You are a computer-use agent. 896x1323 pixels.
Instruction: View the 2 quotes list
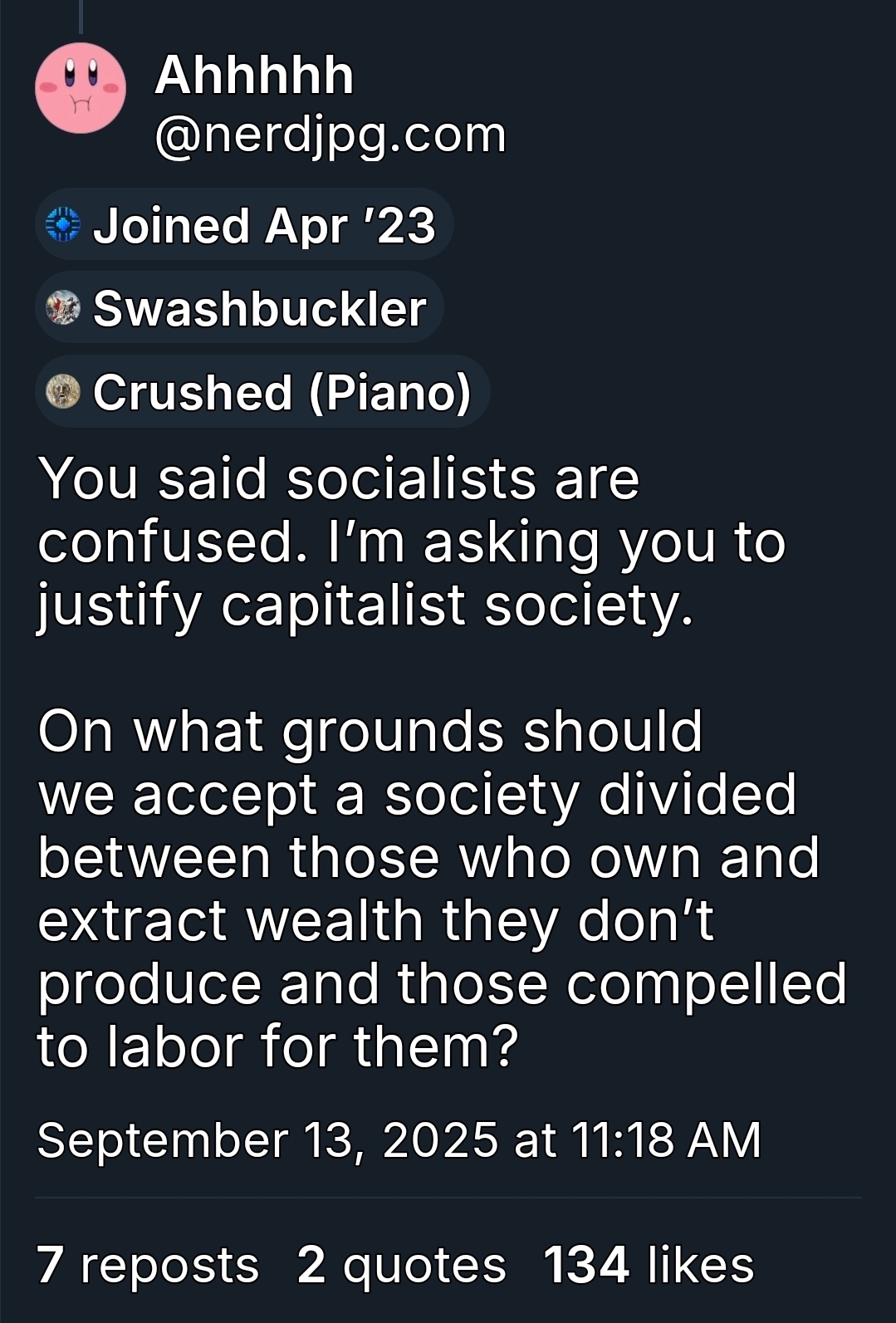(401, 1265)
